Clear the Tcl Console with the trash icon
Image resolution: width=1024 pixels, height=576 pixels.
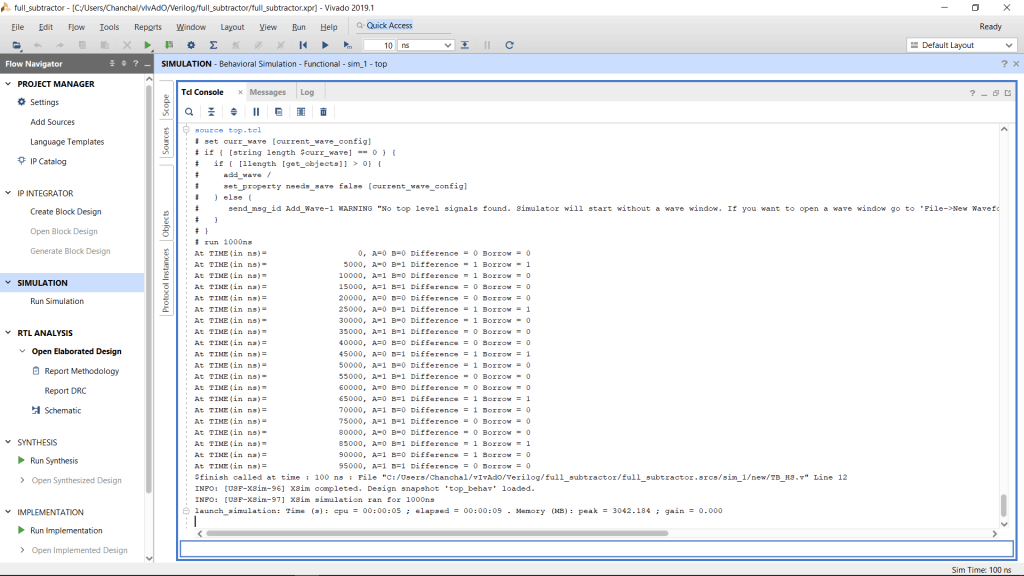323,112
